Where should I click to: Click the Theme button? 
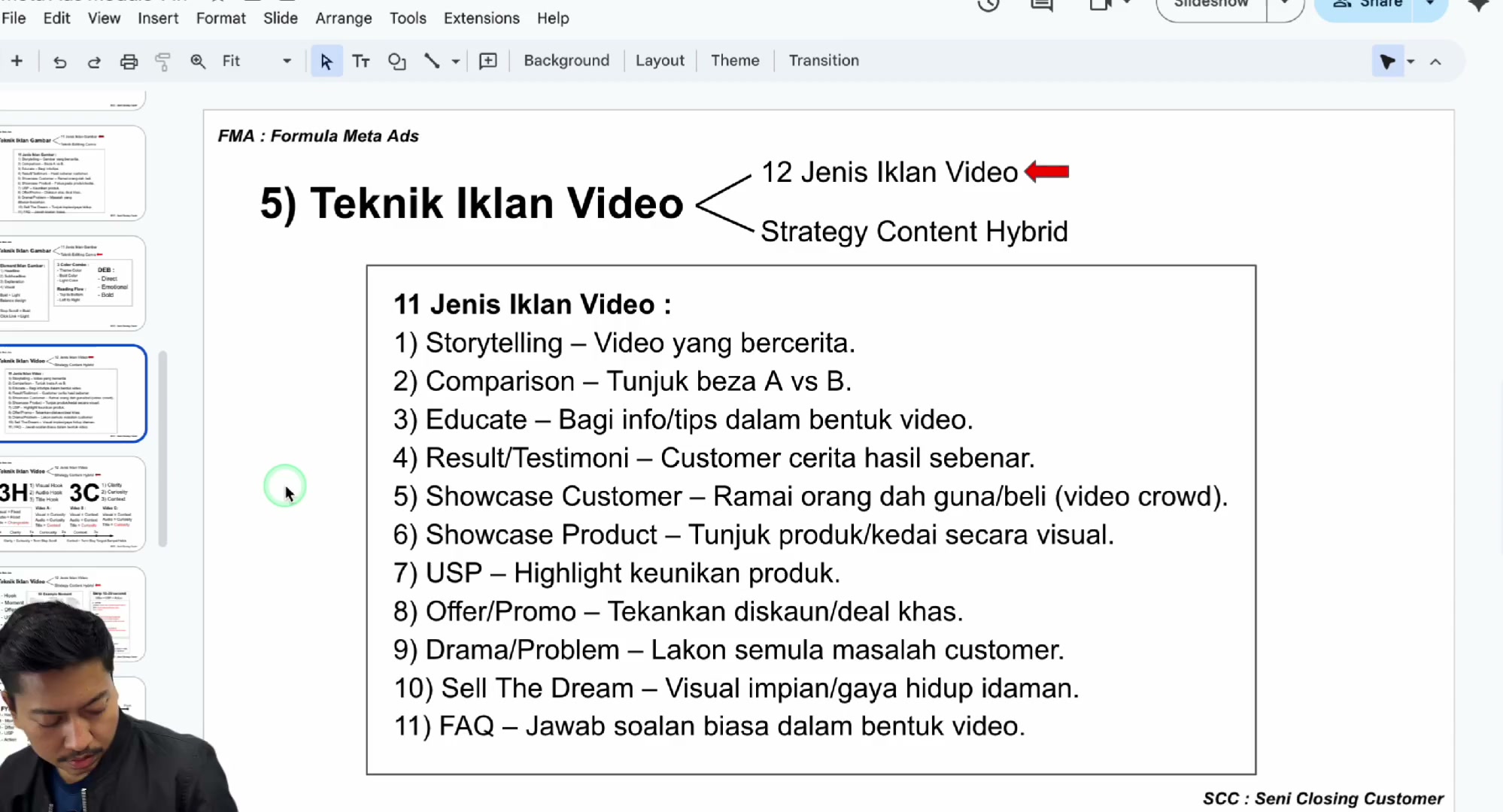click(735, 61)
